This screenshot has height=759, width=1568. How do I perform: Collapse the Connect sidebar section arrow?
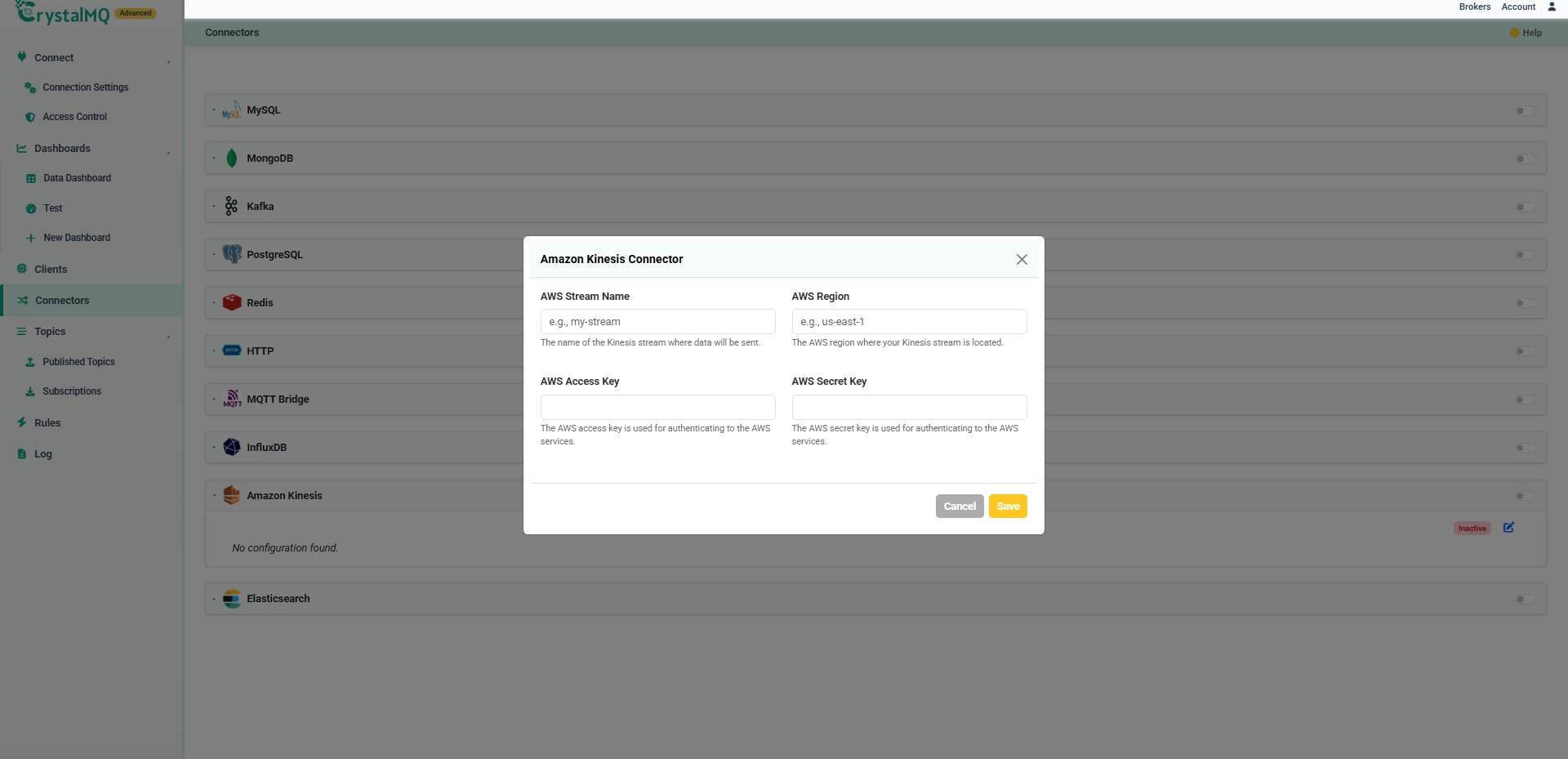(169, 60)
